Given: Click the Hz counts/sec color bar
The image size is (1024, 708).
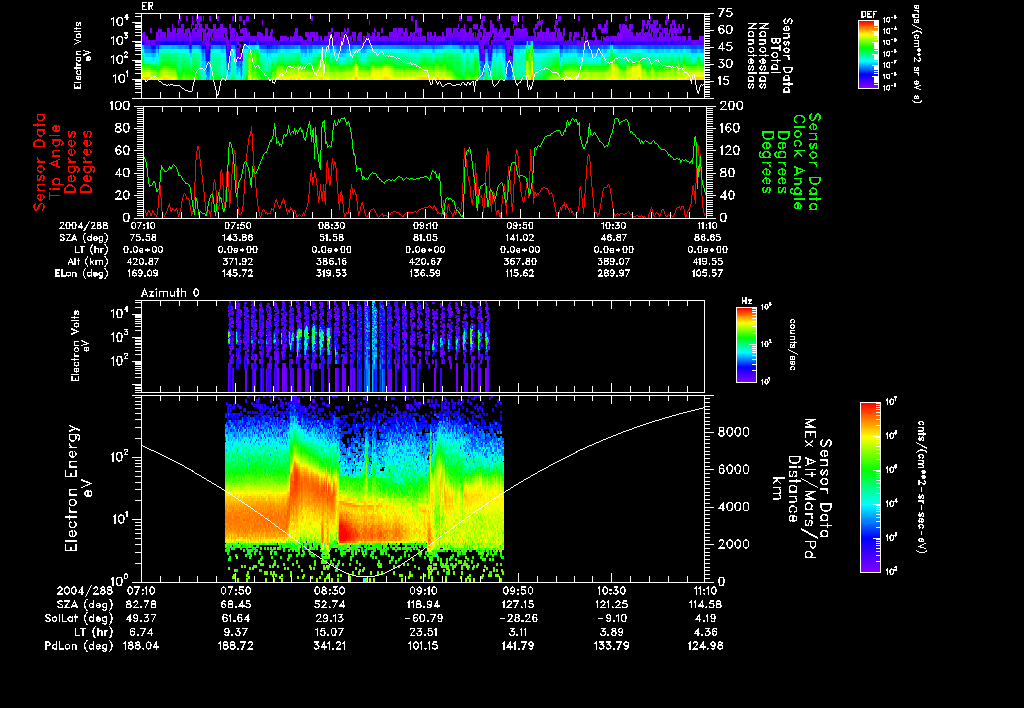Looking at the screenshot, I should [x=746, y=345].
